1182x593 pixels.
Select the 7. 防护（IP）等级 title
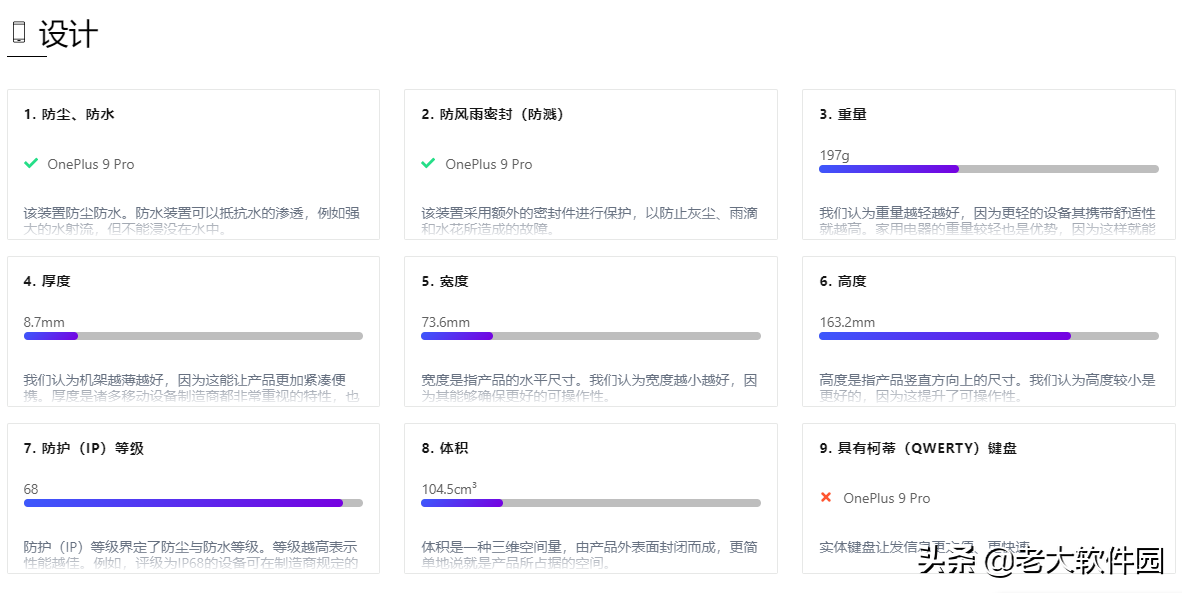[x=84, y=448]
